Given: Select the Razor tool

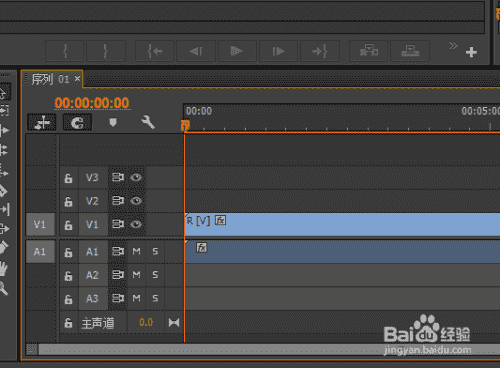Looking at the screenshot, I should pyautogui.click(x=3, y=191).
